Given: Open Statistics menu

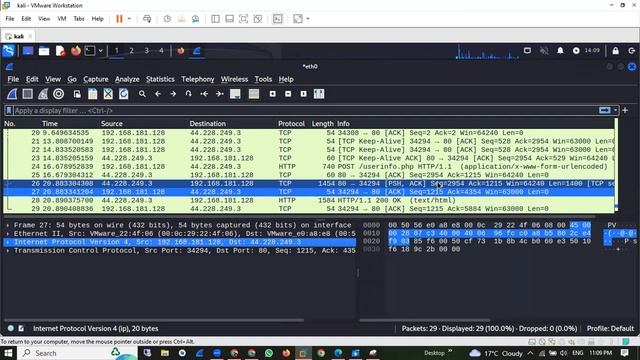Looking at the screenshot, I should coord(160,79).
